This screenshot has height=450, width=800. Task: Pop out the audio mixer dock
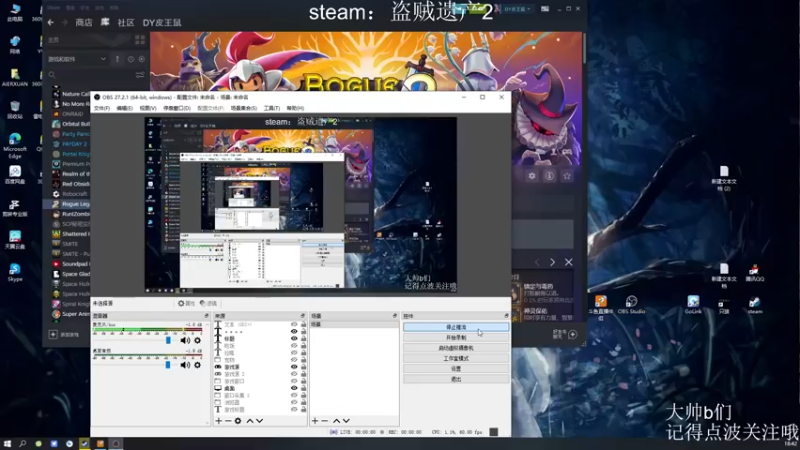click(207, 316)
